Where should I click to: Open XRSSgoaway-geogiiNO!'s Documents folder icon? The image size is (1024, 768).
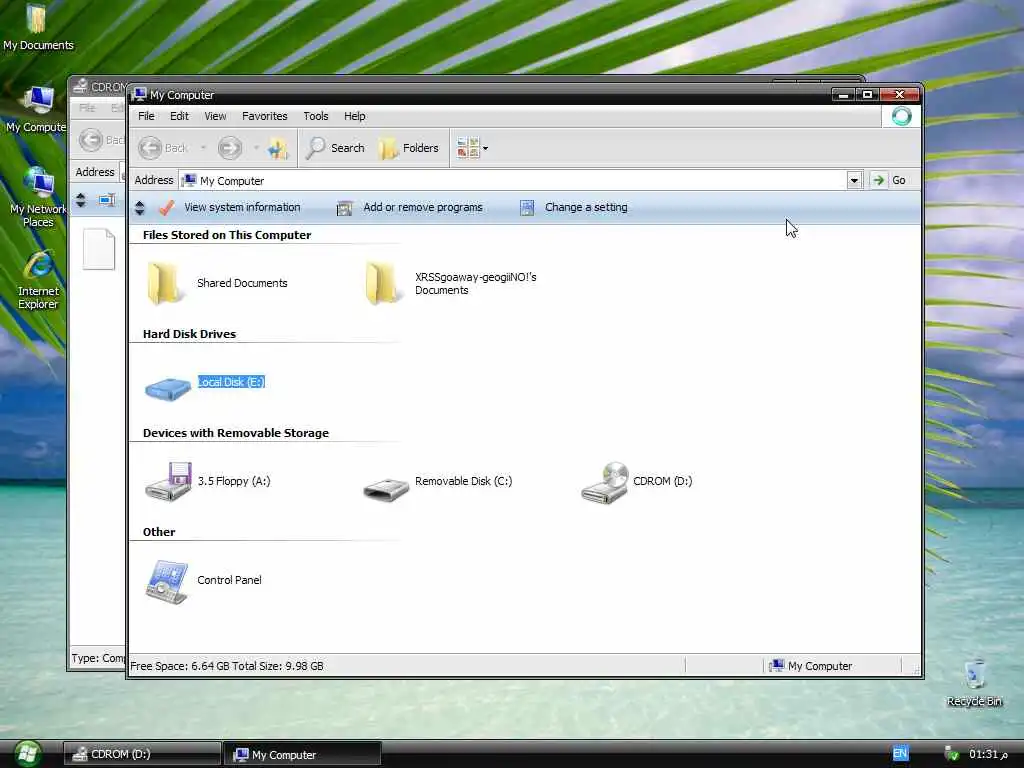[381, 283]
